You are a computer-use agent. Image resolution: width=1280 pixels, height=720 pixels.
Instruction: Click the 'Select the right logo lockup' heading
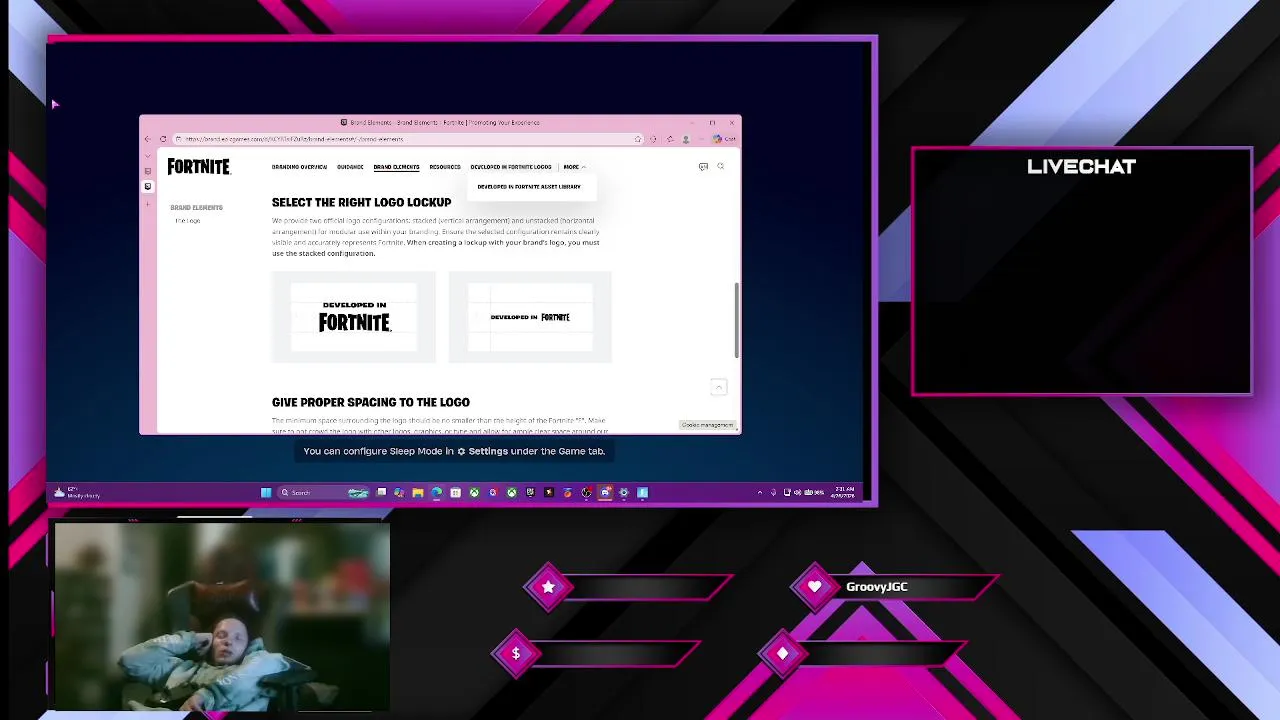(361, 202)
